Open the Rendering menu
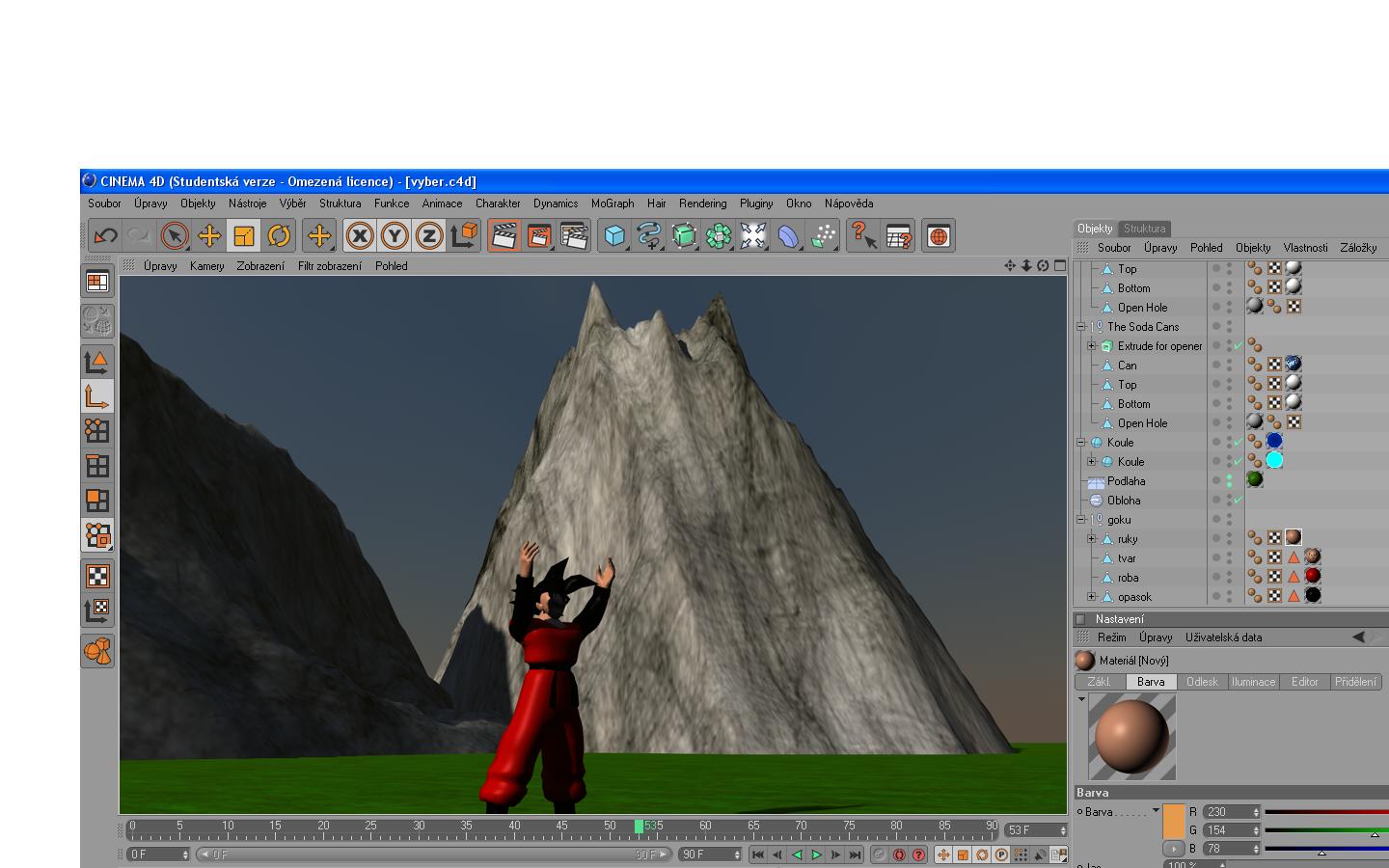 coord(702,203)
